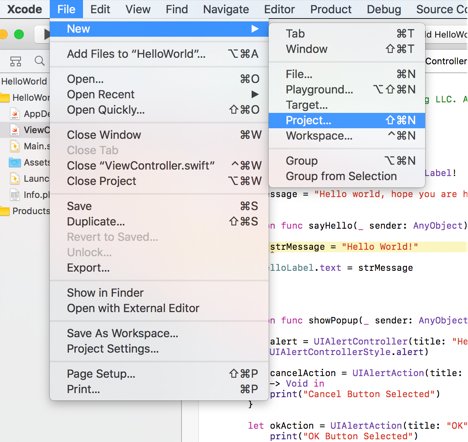Open the View menu
The width and height of the screenshot is (468, 442).
[x=138, y=9]
